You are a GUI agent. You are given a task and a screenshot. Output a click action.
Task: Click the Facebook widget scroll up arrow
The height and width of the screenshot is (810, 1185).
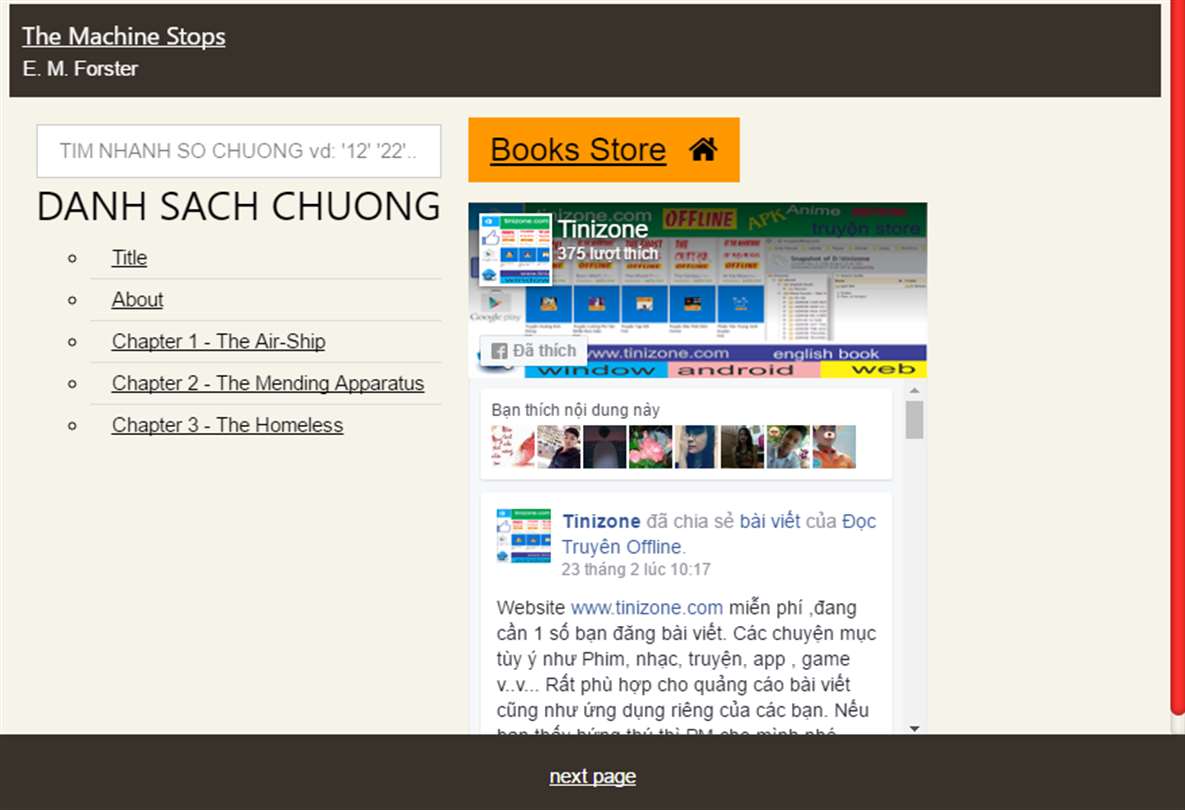[914, 391]
